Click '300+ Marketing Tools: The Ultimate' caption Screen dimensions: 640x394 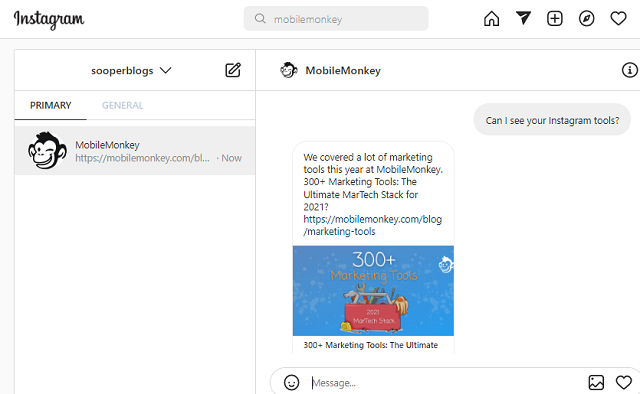[371, 345]
